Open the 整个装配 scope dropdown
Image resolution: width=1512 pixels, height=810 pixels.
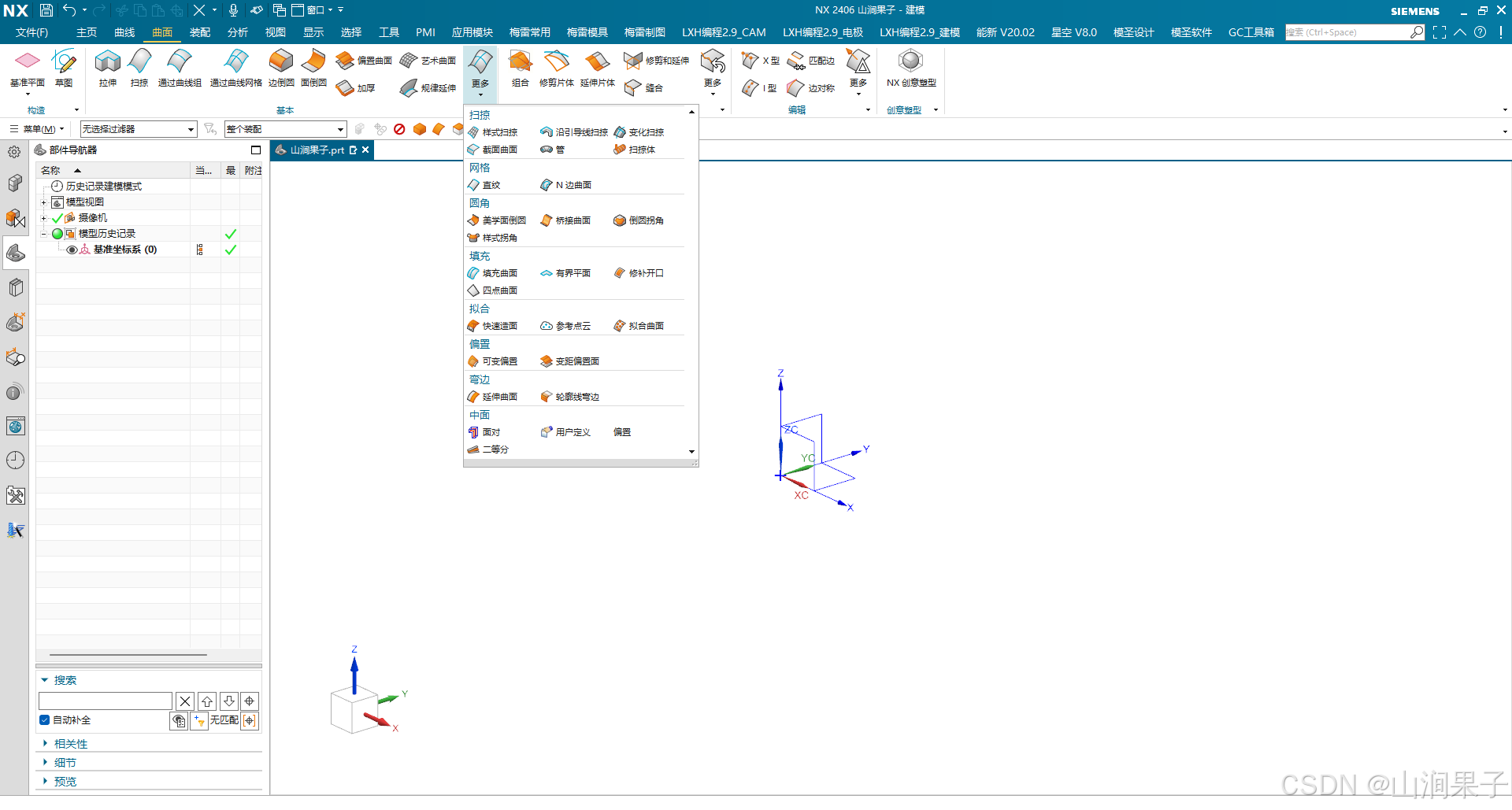click(x=286, y=129)
